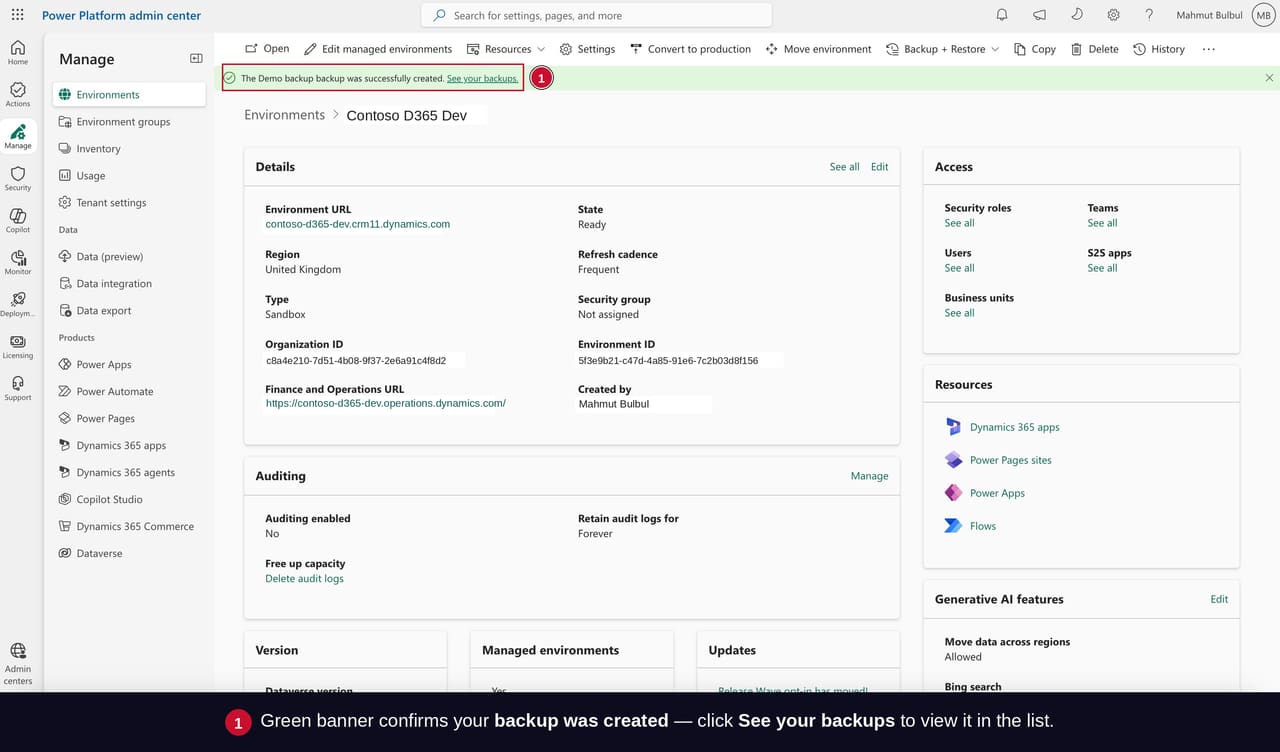This screenshot has height=752, width=1280.
Task: Open Copilot in left rail
Action: click(x=18, y=220)
